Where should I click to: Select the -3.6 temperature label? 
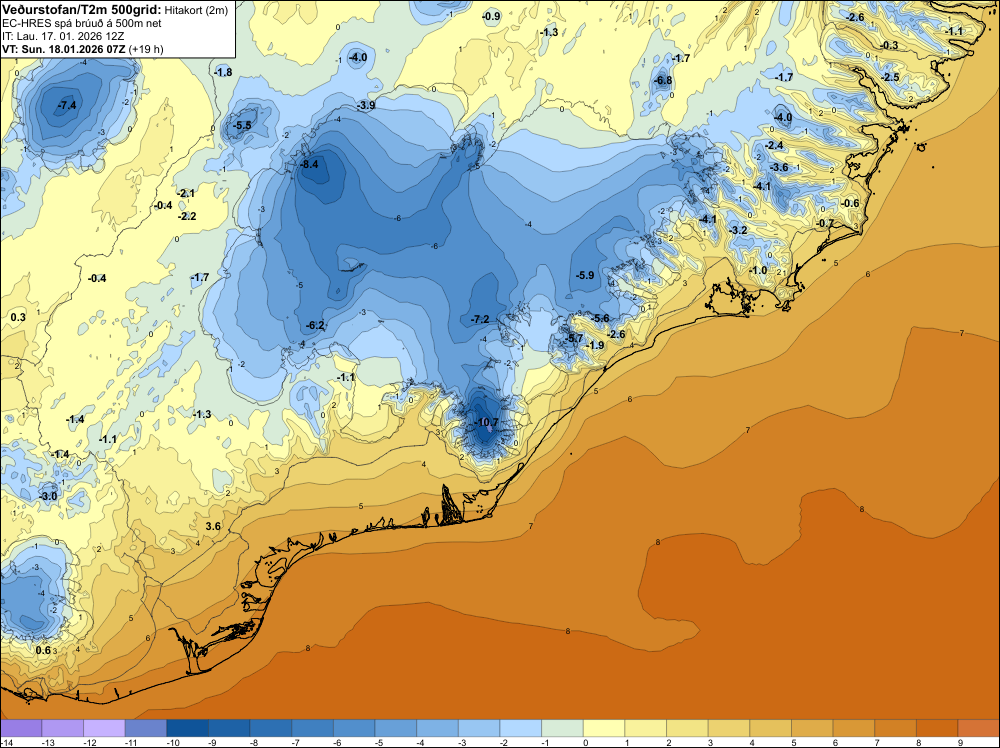coord(779,168)
